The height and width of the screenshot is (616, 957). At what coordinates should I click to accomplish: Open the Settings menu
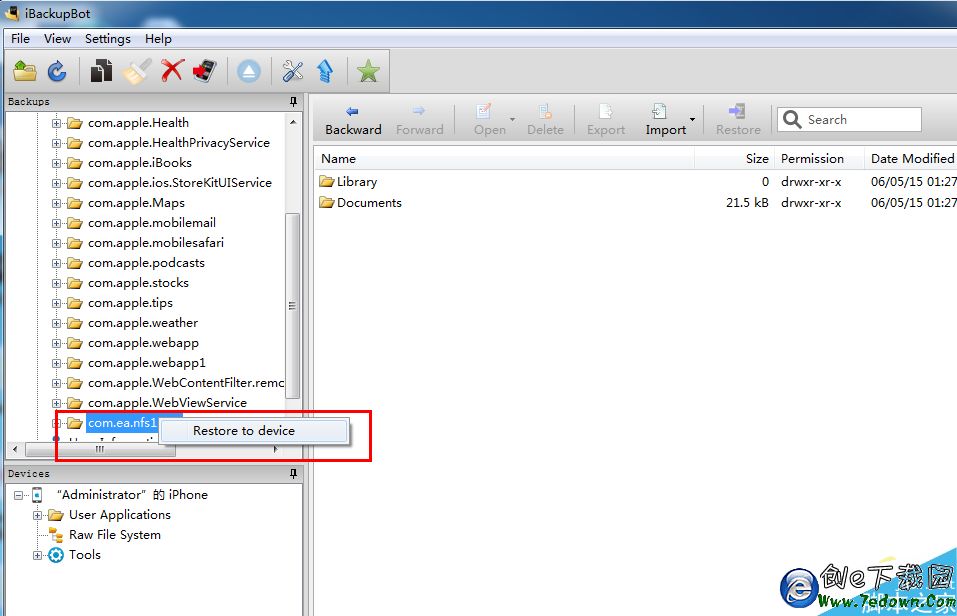pos(107,38)
